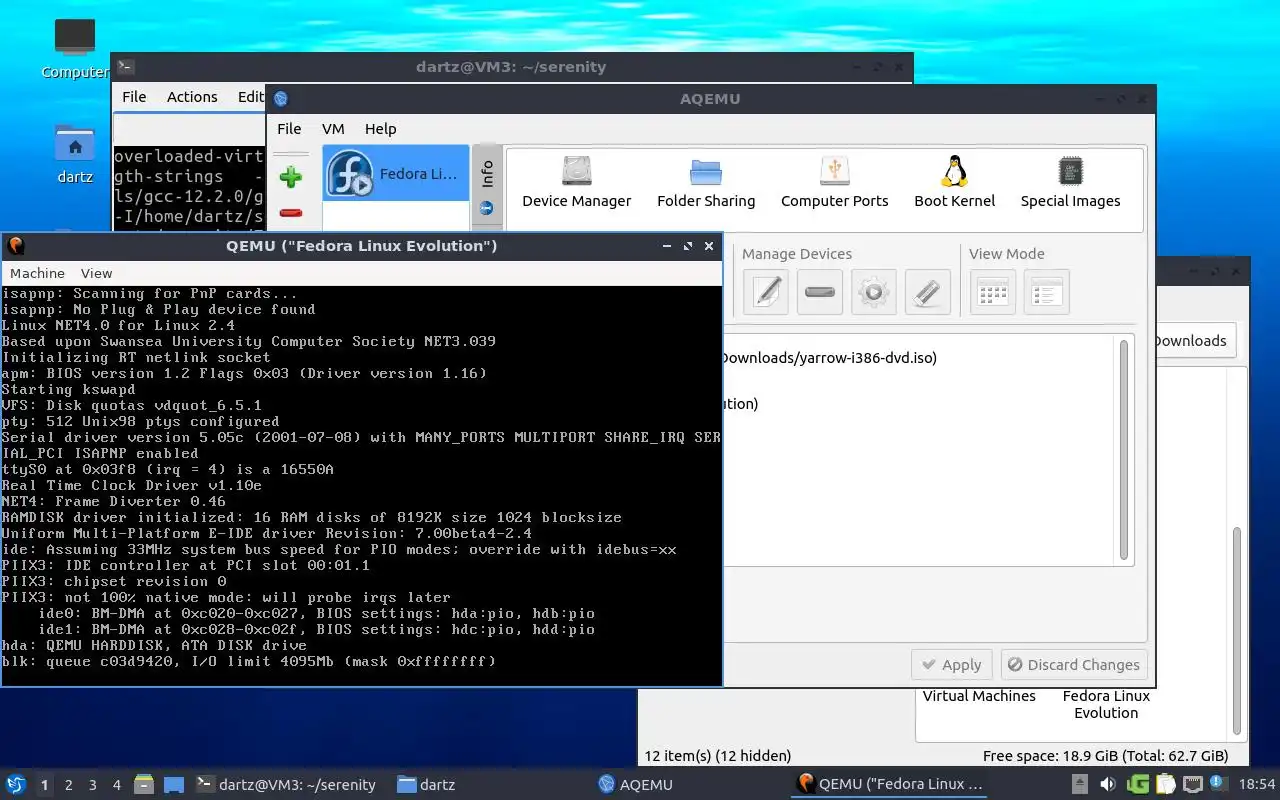Screen dimensions: 1280x800
Task: Open the application start menu
Action: (15, 785)
